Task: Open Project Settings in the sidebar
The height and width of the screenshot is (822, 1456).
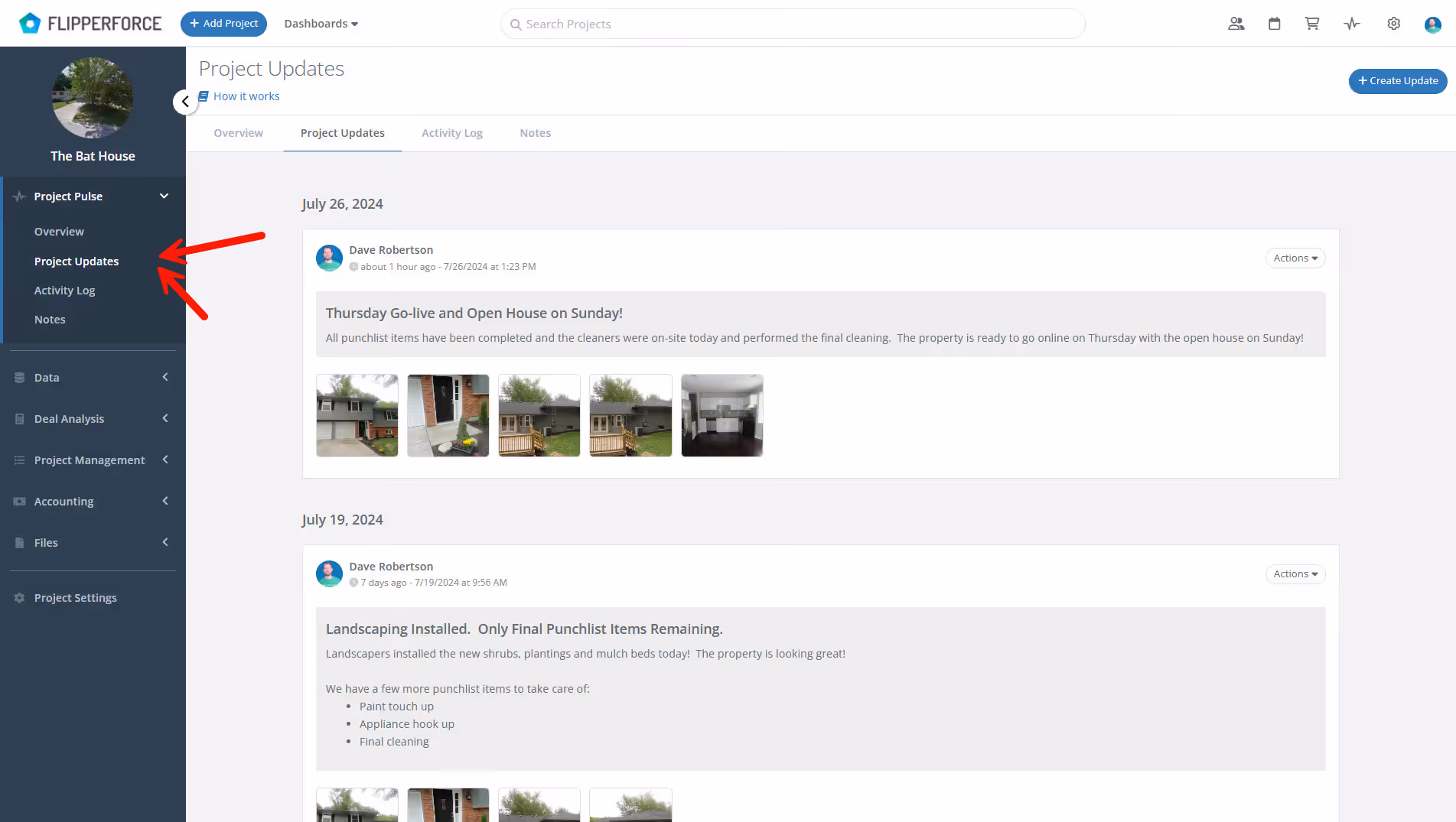Action: pyautogui.click(x=76, y=598)
